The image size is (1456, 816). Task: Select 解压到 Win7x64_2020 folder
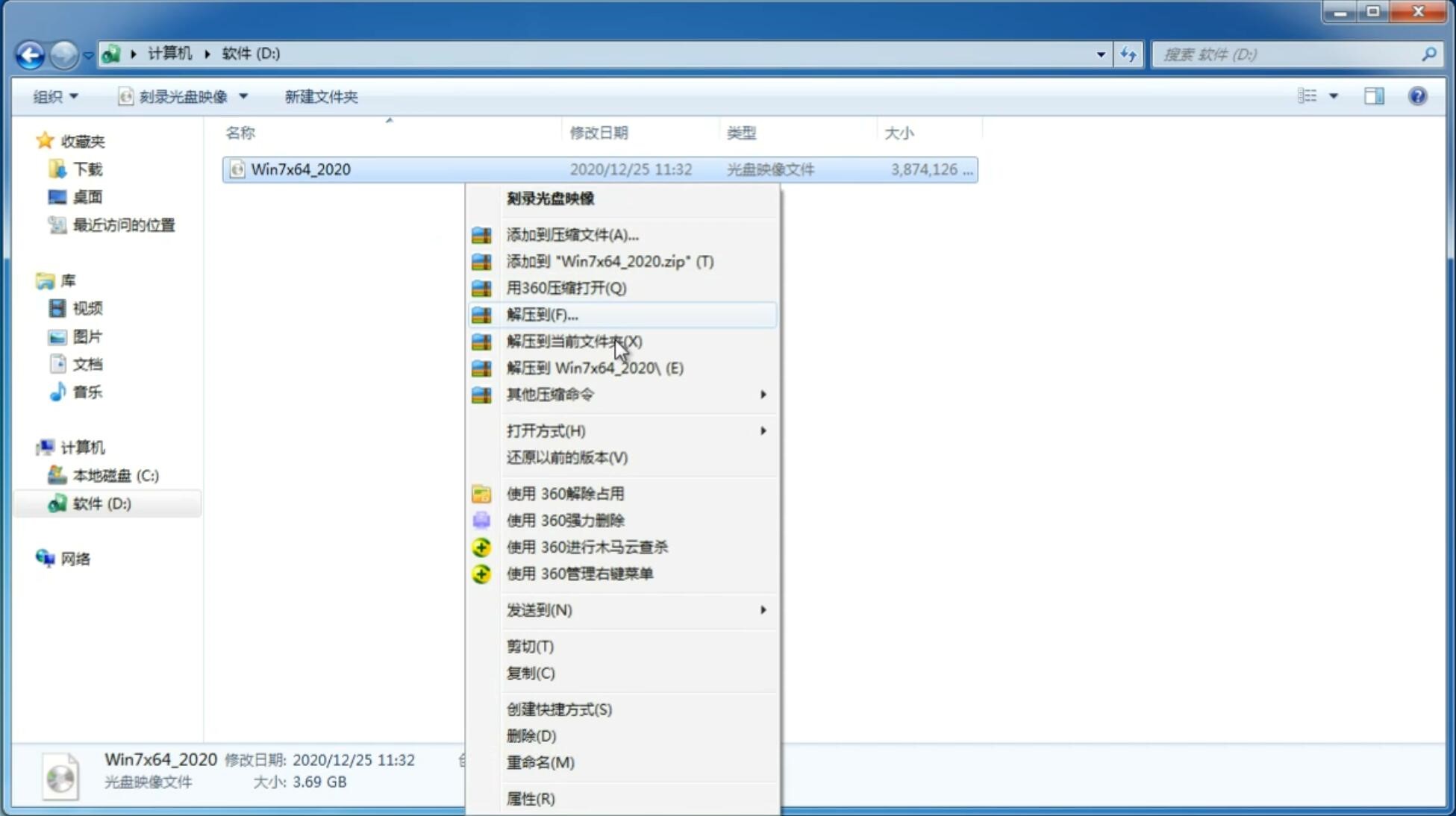point(594,367)
